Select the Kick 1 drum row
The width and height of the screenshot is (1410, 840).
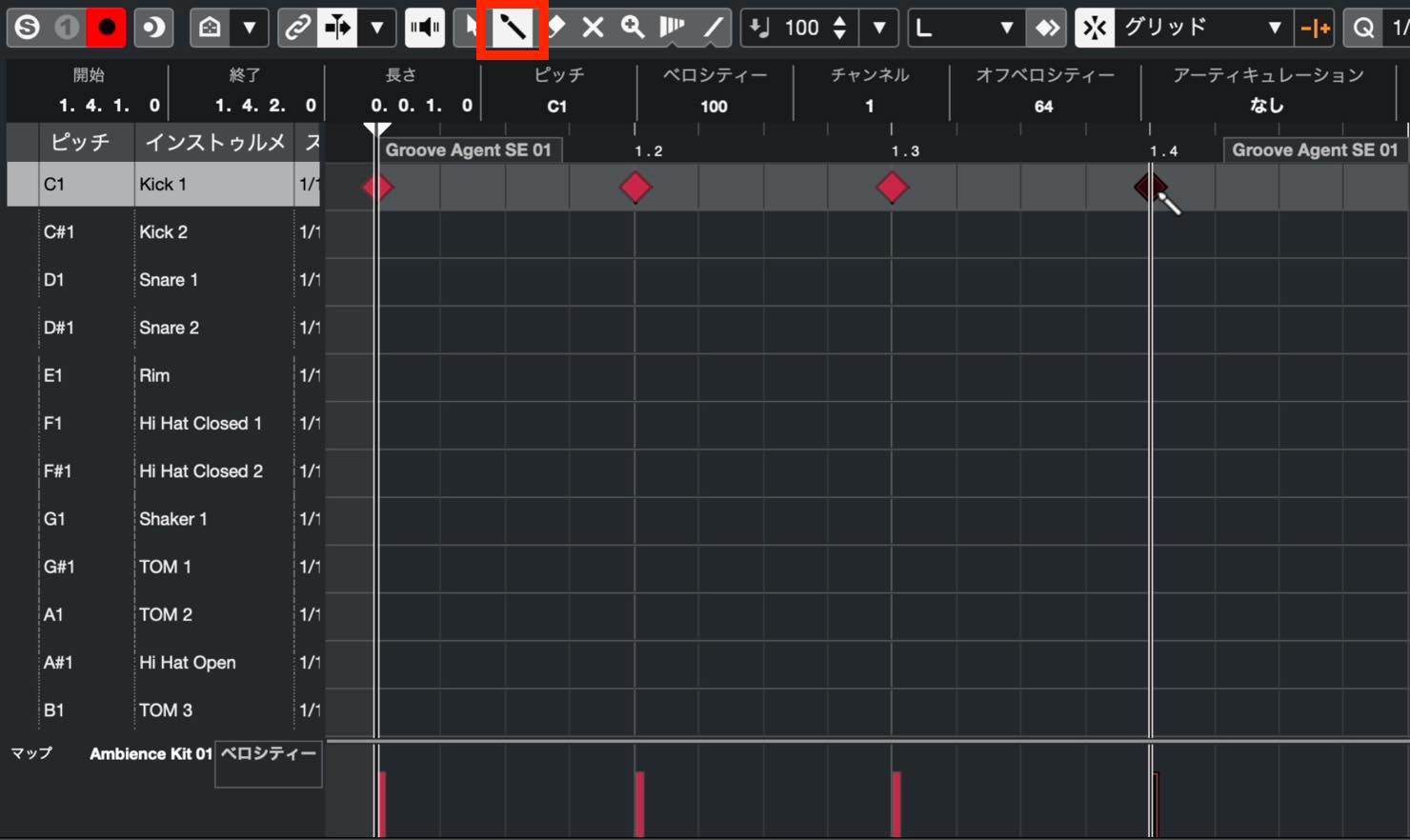[x=164, y=185]
